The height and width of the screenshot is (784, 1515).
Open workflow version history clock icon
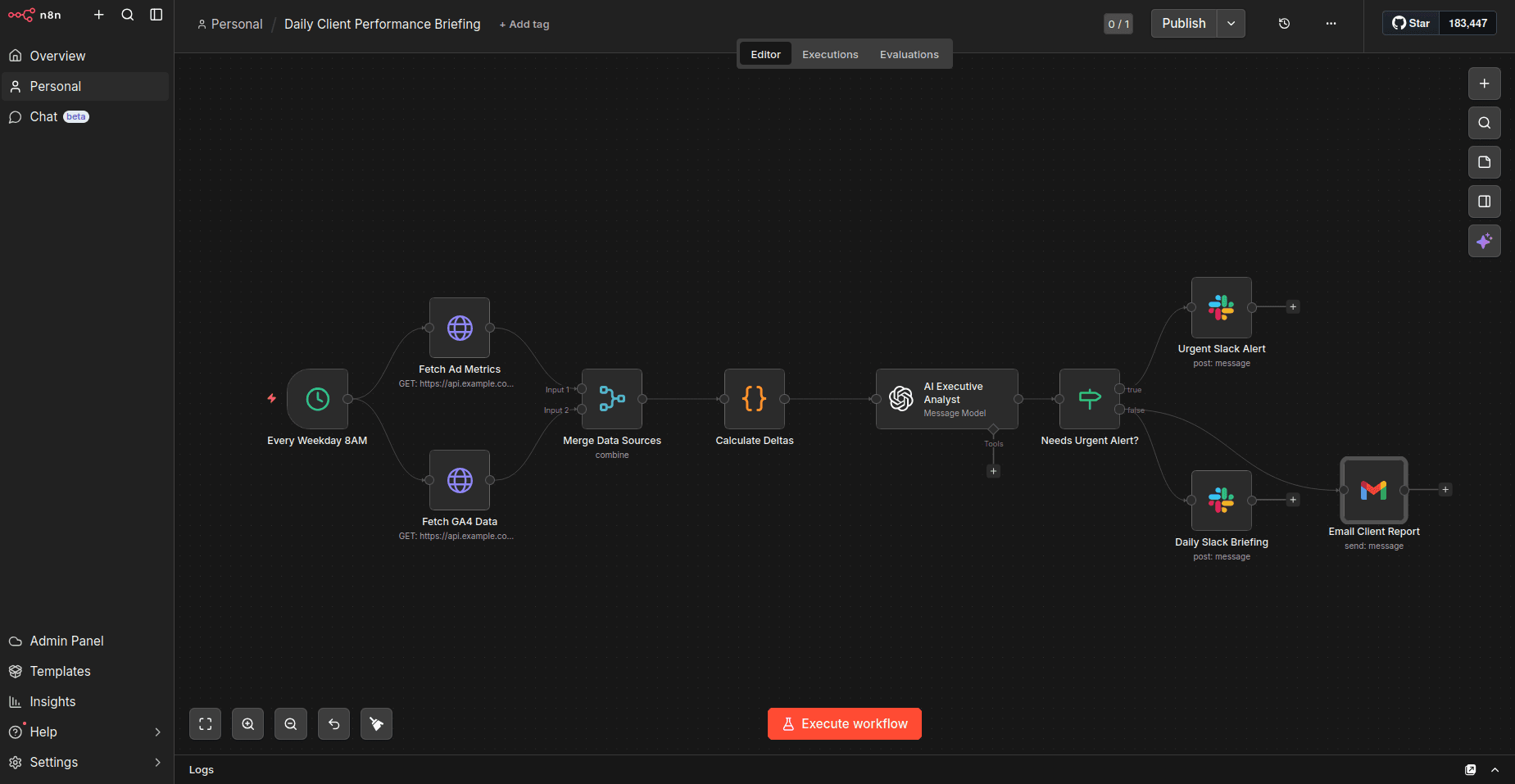1283,23
